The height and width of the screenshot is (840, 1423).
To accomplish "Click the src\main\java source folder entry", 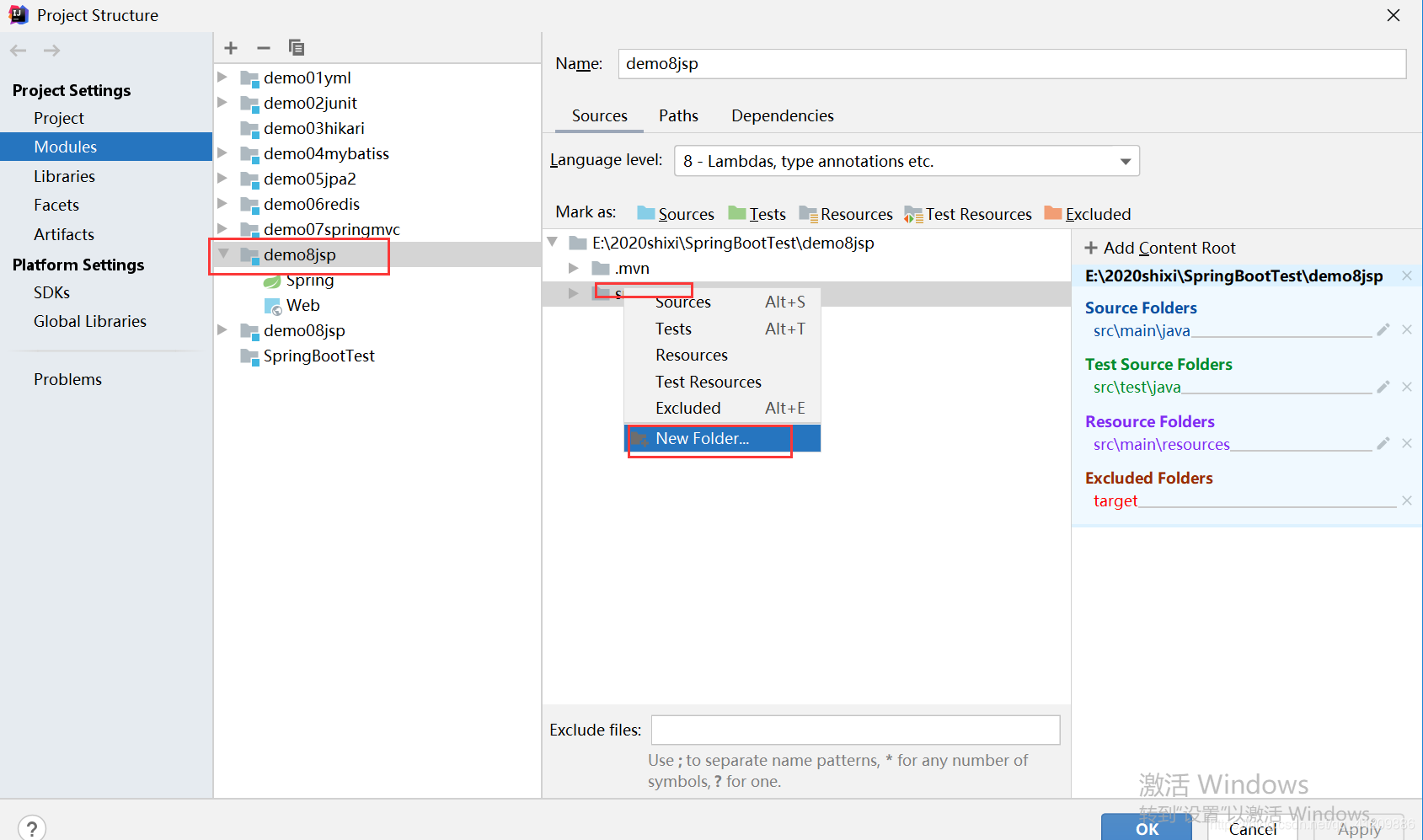I will (x=1142, y=330).
